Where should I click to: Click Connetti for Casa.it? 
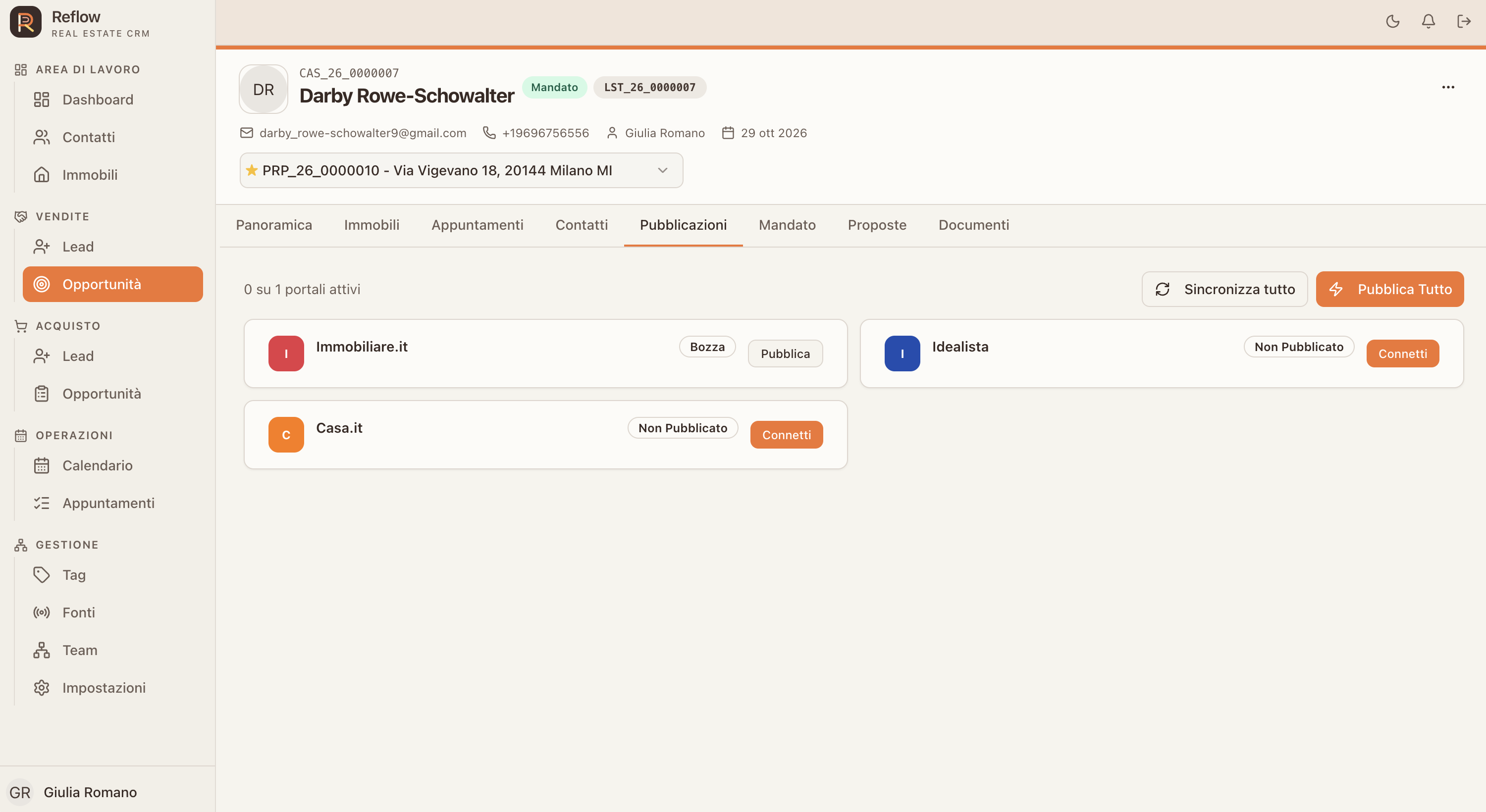click(x=786, y=435)
